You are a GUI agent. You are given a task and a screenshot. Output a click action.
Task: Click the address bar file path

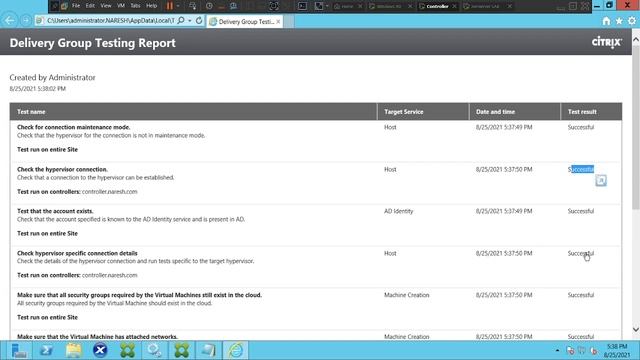[110, 20]
